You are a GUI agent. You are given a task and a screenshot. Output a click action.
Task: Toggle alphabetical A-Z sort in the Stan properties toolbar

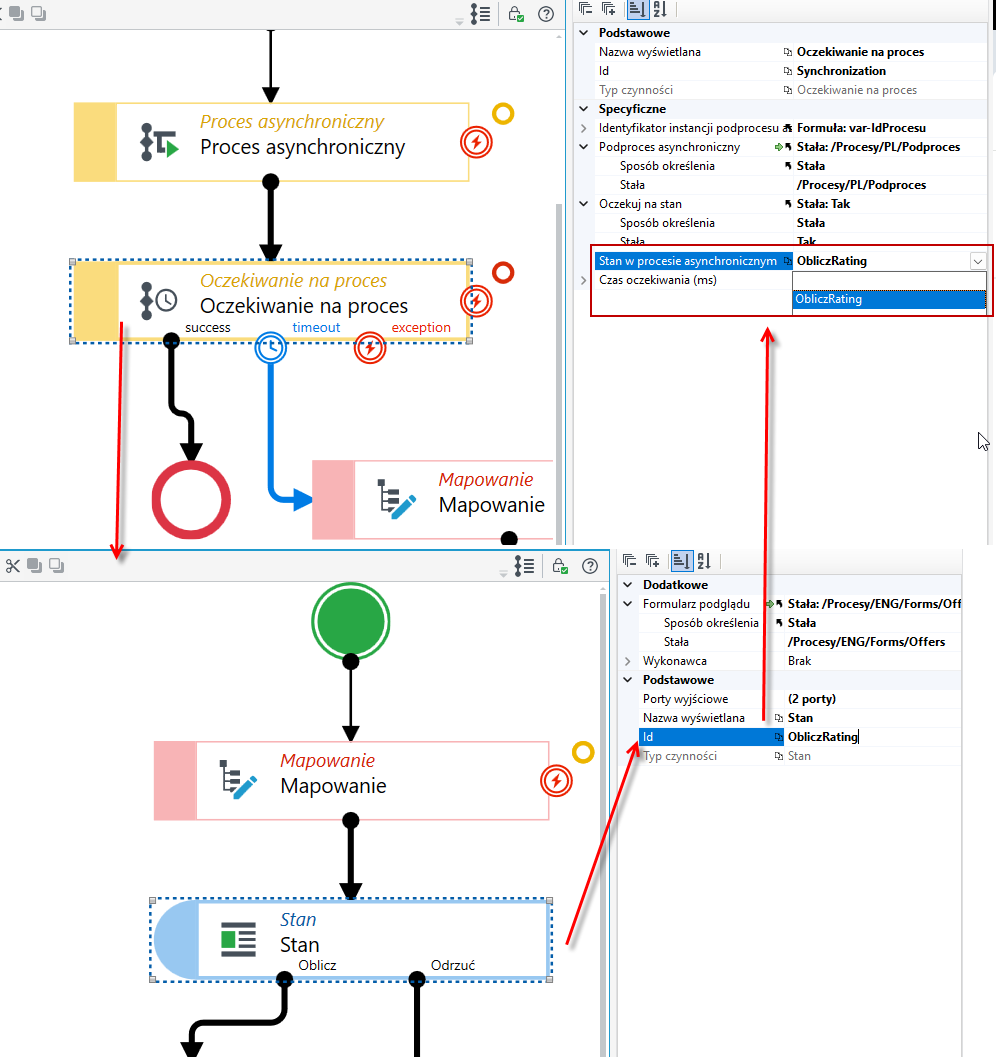(704, 561)
